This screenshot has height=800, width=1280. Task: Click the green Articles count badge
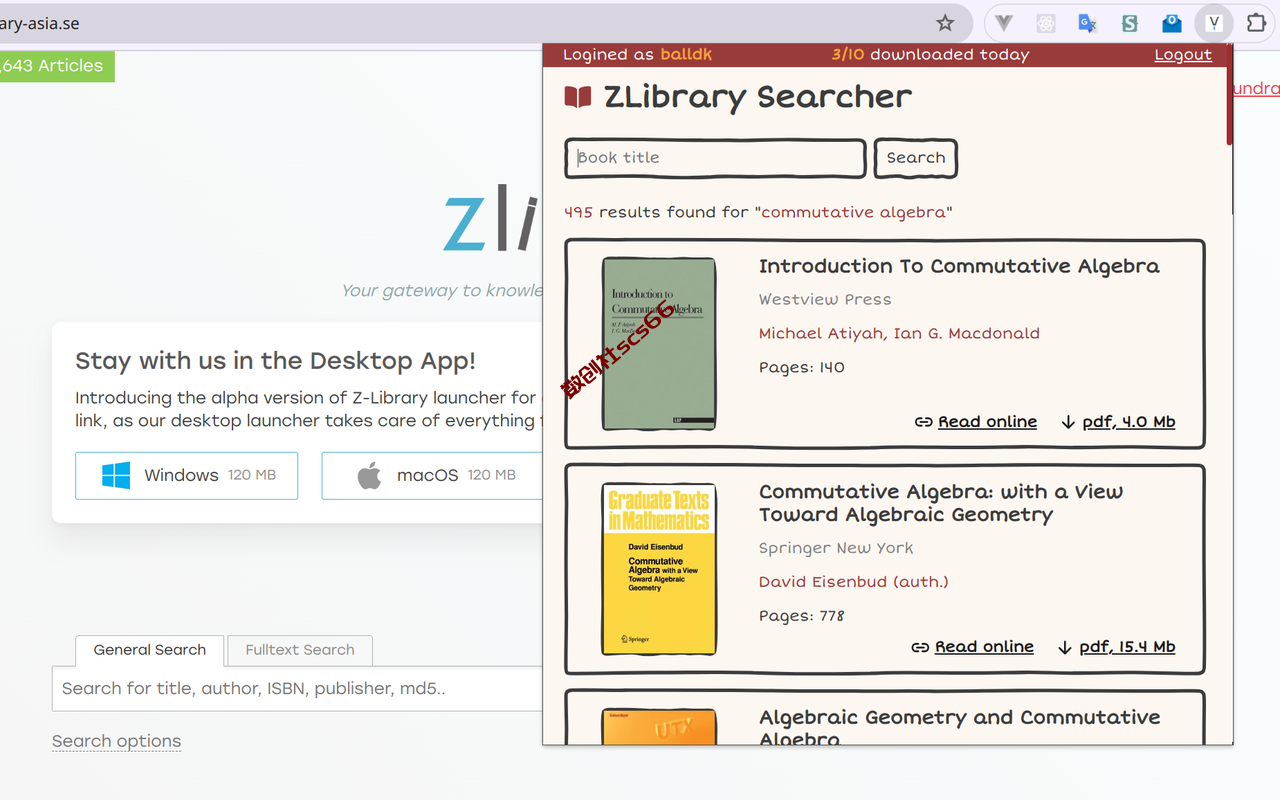[x=56, y=66]
